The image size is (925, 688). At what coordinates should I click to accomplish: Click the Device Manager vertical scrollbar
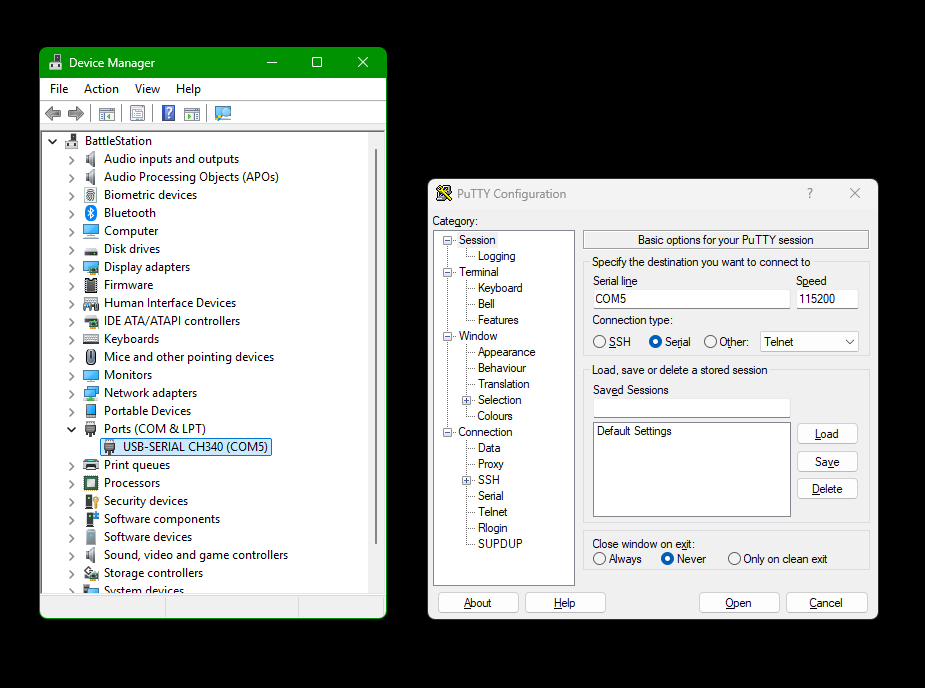click(376, 346)
